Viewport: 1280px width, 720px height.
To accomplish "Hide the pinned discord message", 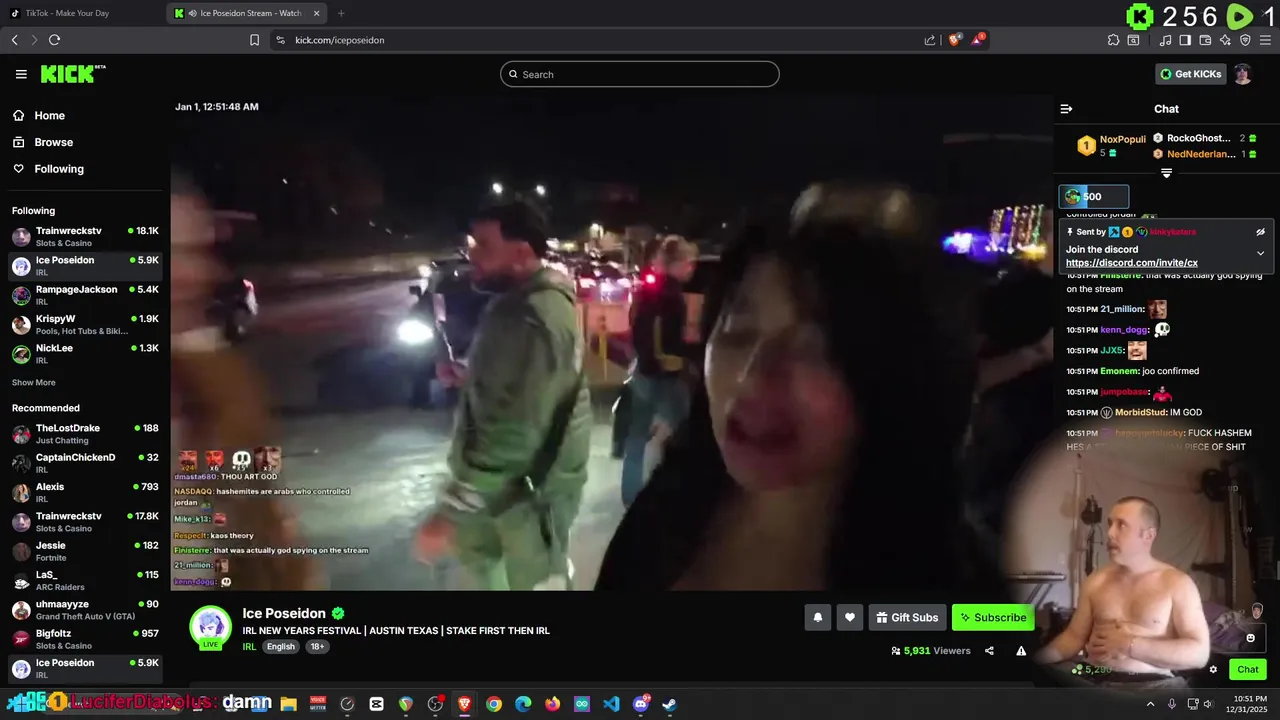I will pos(1260,232).
